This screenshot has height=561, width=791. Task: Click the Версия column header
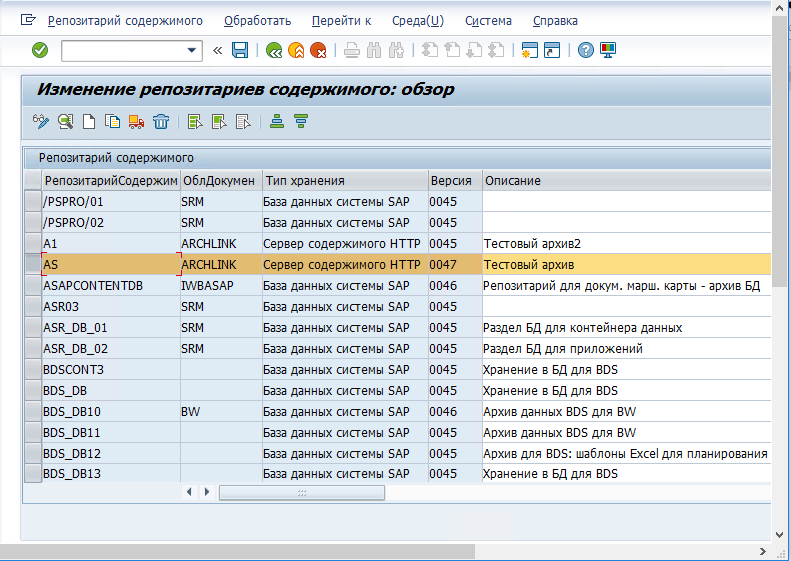coord(452,180)
